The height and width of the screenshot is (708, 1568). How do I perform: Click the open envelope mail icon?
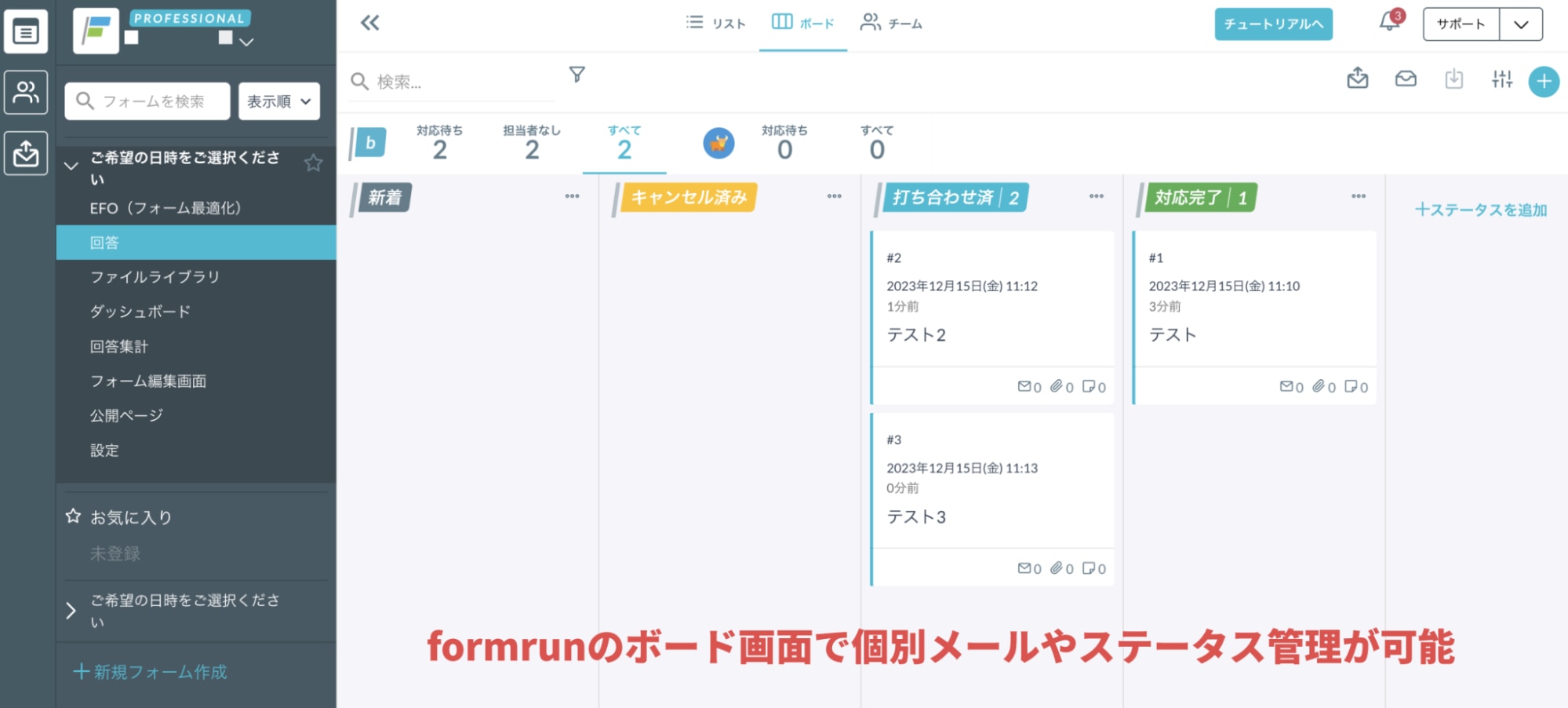point(1406,78)
